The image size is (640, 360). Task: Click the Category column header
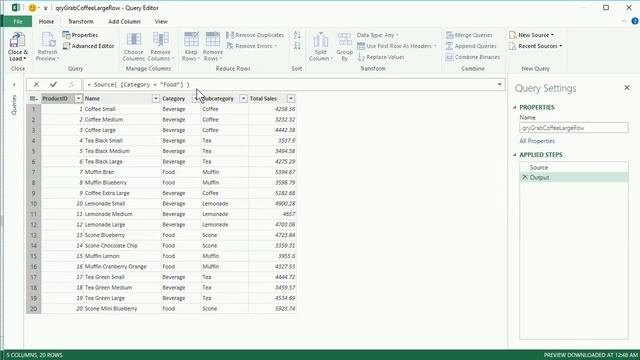tap(173, 98)
